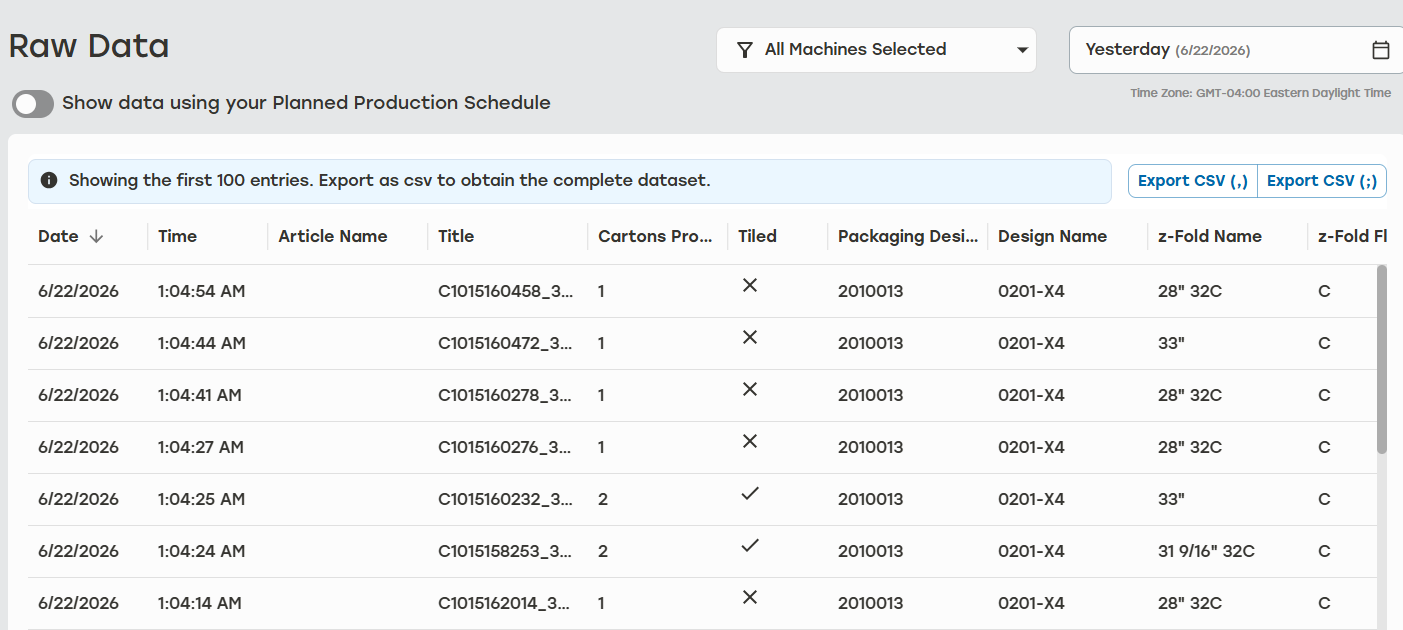1403x630 pixels.
Task: Select title cell C1015158253_3...
Action: pos(506,551)
